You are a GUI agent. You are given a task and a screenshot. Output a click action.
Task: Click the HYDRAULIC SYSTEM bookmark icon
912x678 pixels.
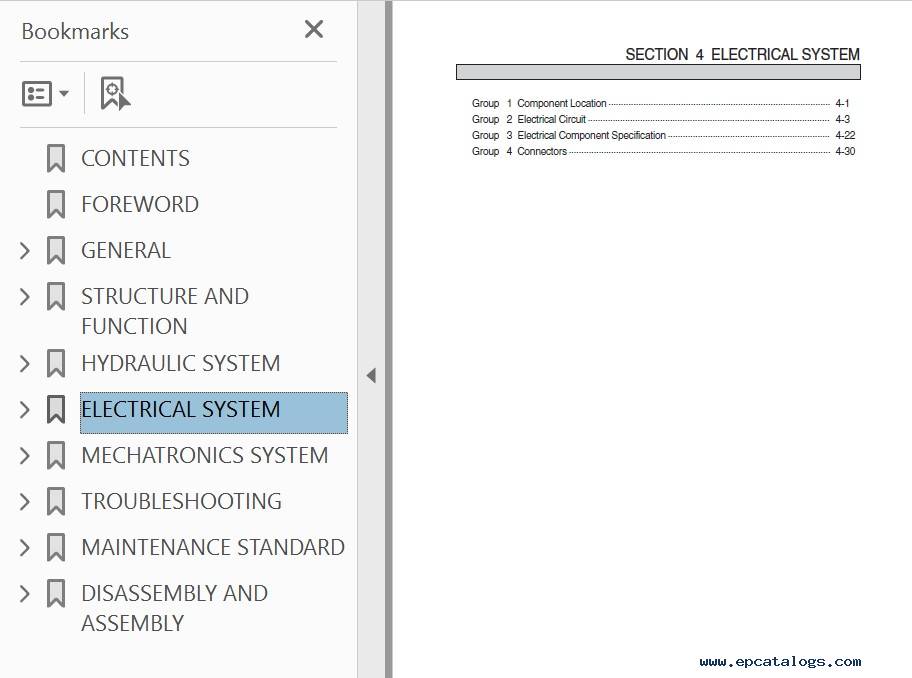coord(56,363)
